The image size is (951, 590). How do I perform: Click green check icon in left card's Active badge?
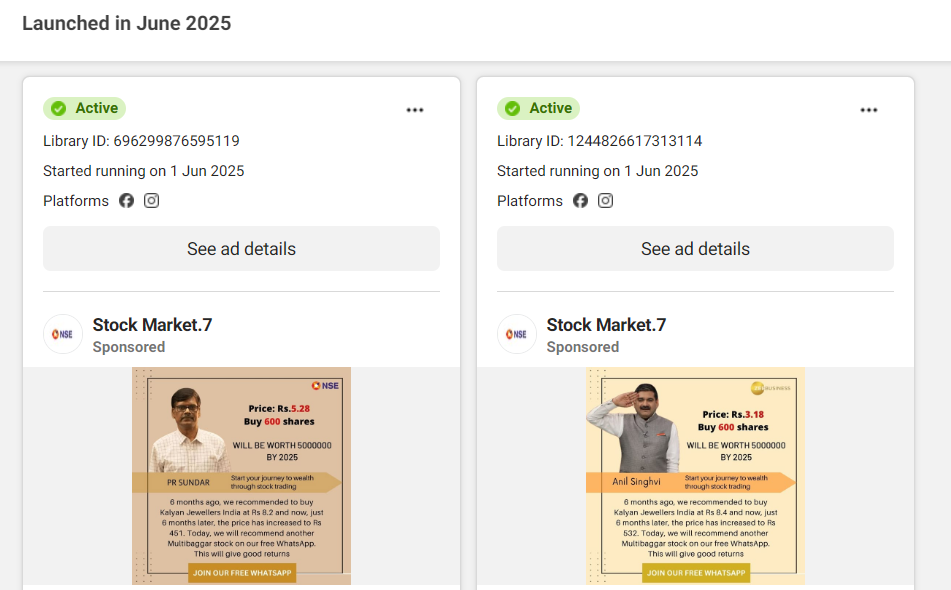[x=59, y=109]
